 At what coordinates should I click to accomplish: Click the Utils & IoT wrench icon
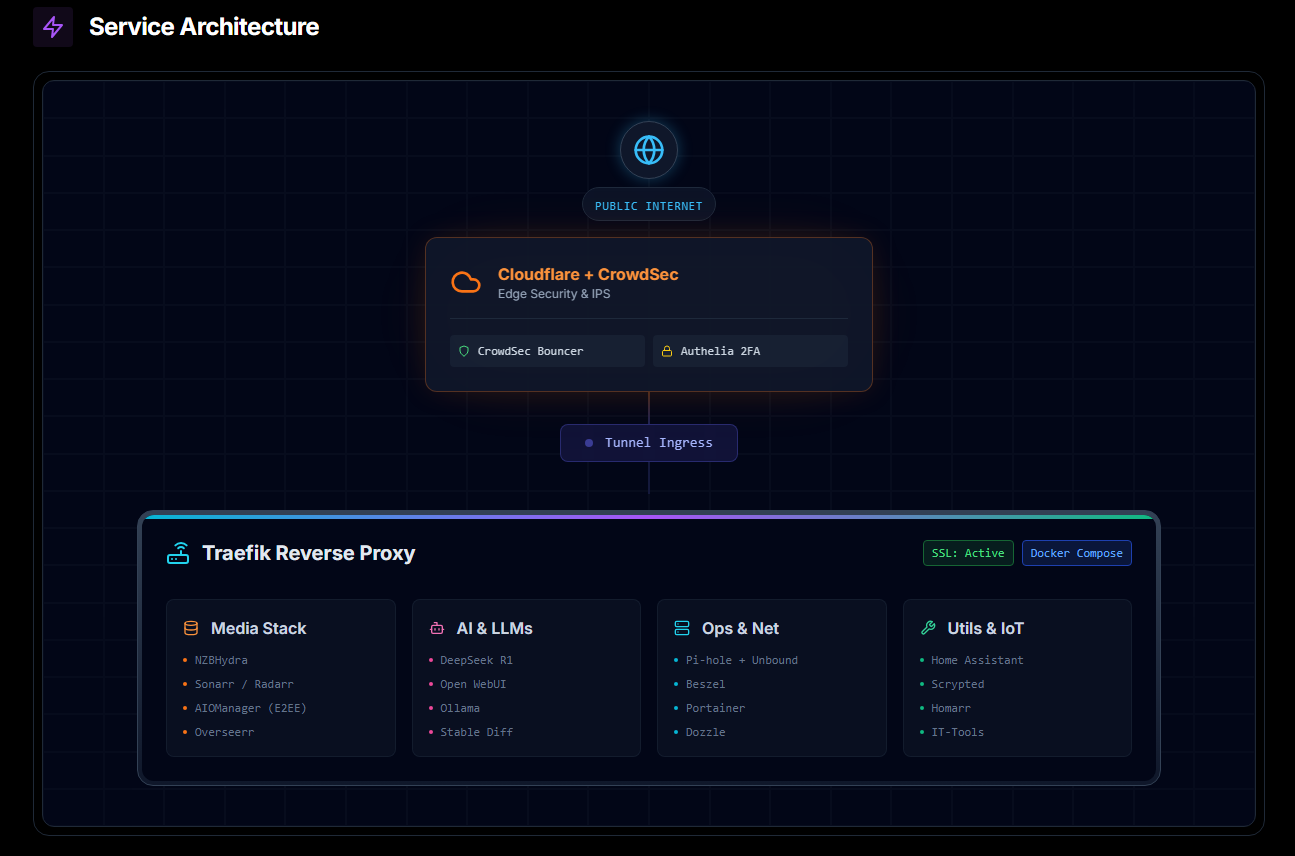tap(928, 628)
